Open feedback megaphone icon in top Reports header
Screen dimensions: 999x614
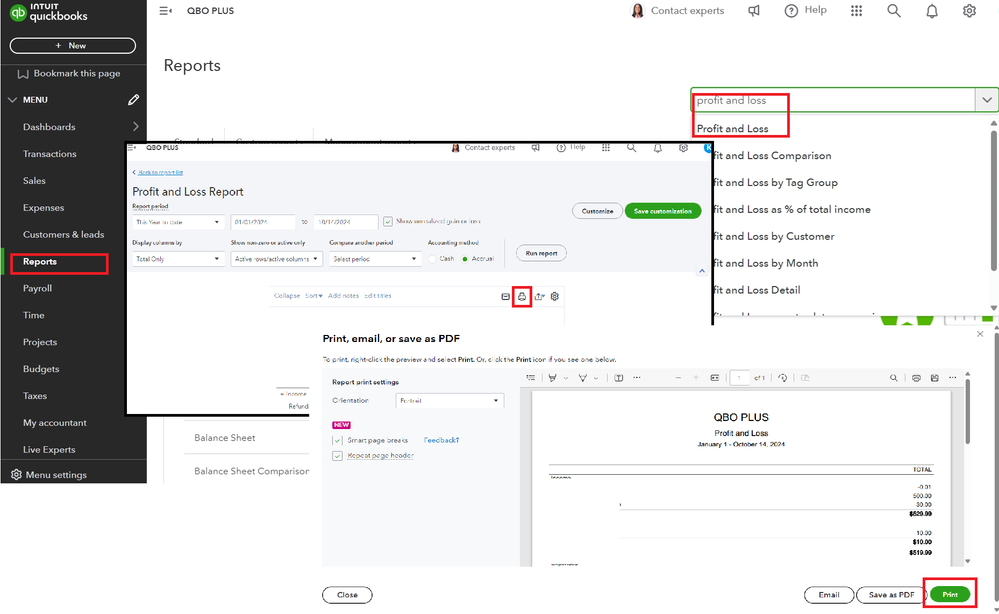coord(754,11)
